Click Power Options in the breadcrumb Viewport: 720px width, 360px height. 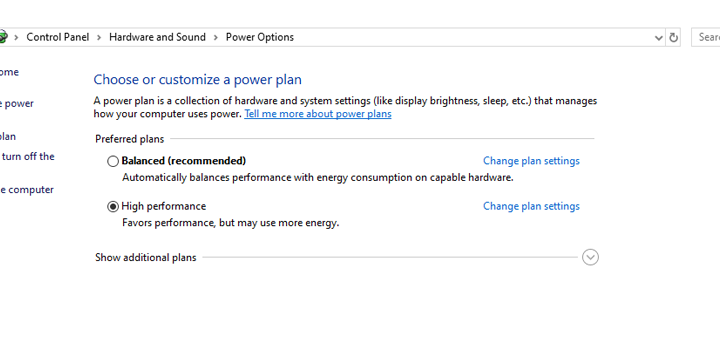[259, 37]
